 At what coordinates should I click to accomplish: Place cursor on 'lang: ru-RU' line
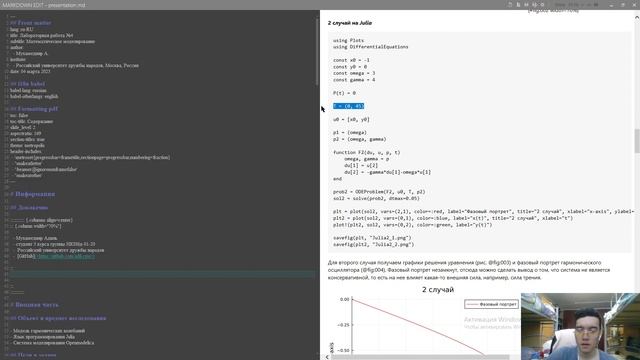(x=22, y=29)
